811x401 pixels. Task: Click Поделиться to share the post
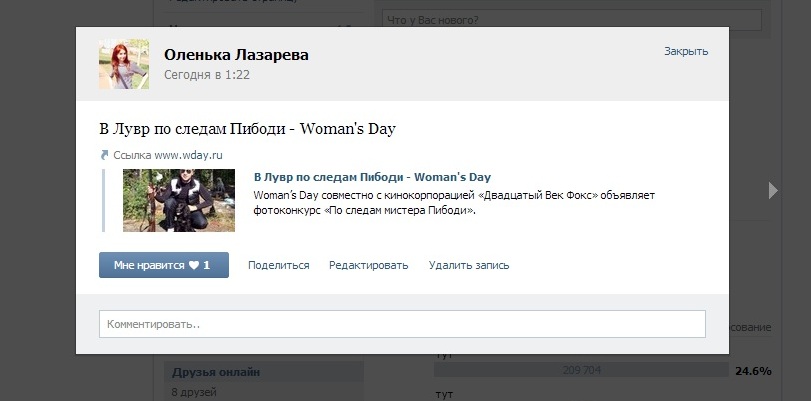pyautogui.click(x=278, y=265)
